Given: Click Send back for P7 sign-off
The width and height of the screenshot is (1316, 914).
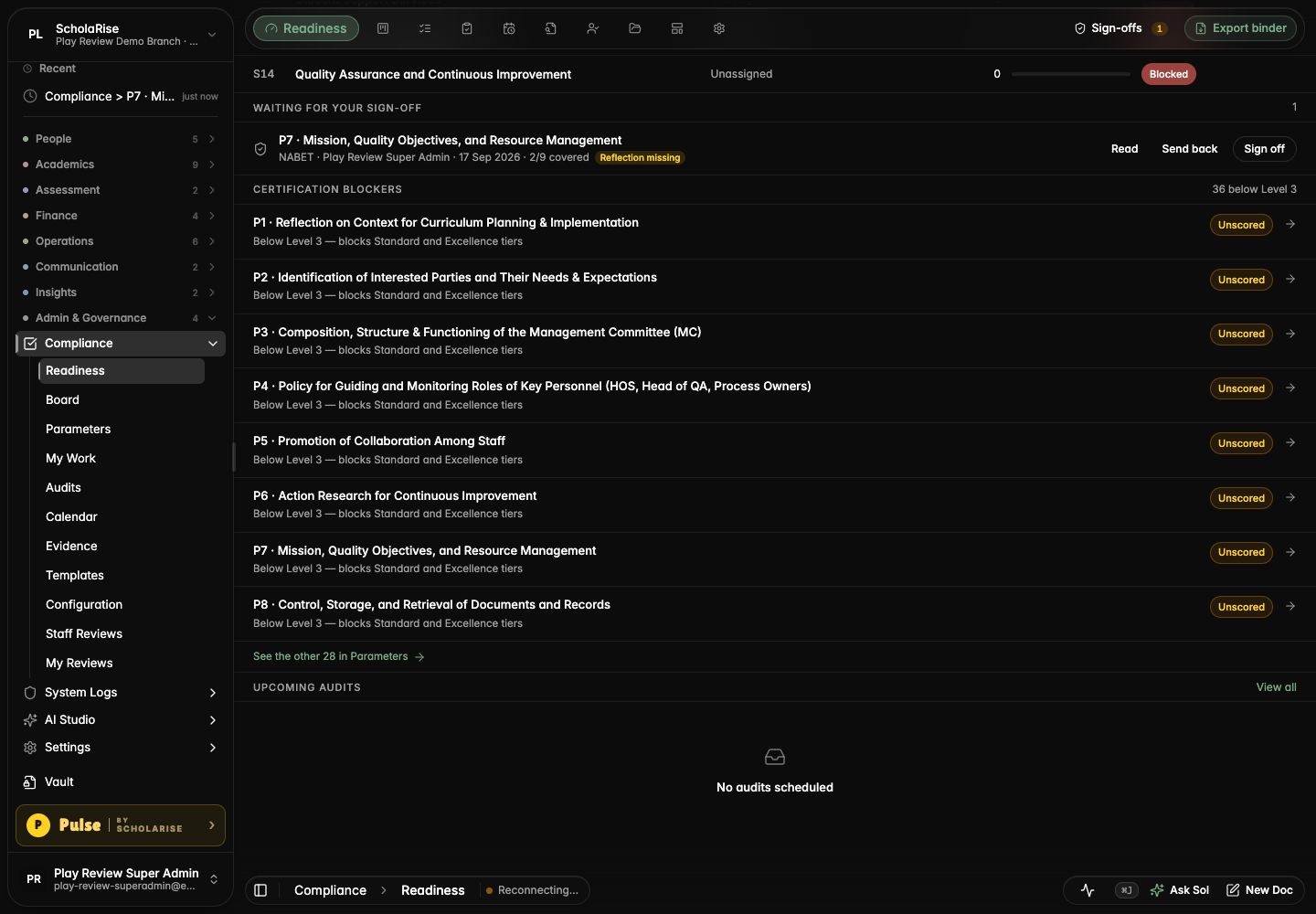Looking at the screenshot, I should [1190, 149].
